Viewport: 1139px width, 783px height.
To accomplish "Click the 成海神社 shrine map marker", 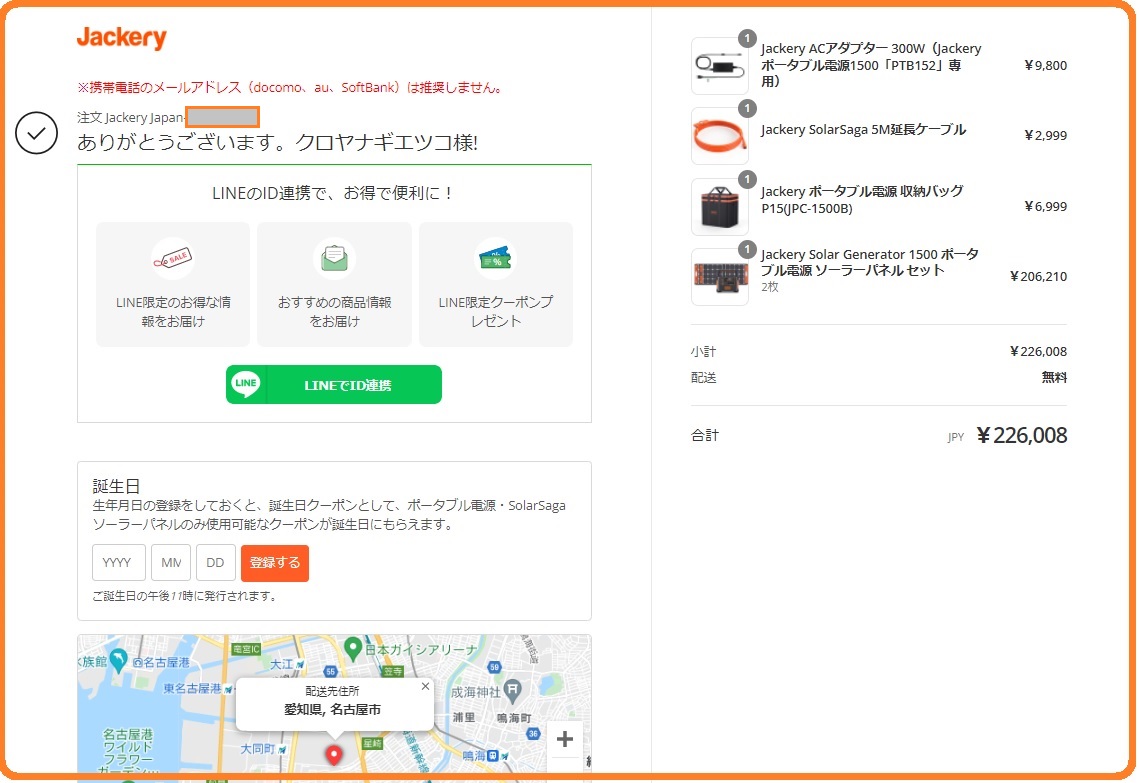I will pyautogui.click(x=512, y=690).
